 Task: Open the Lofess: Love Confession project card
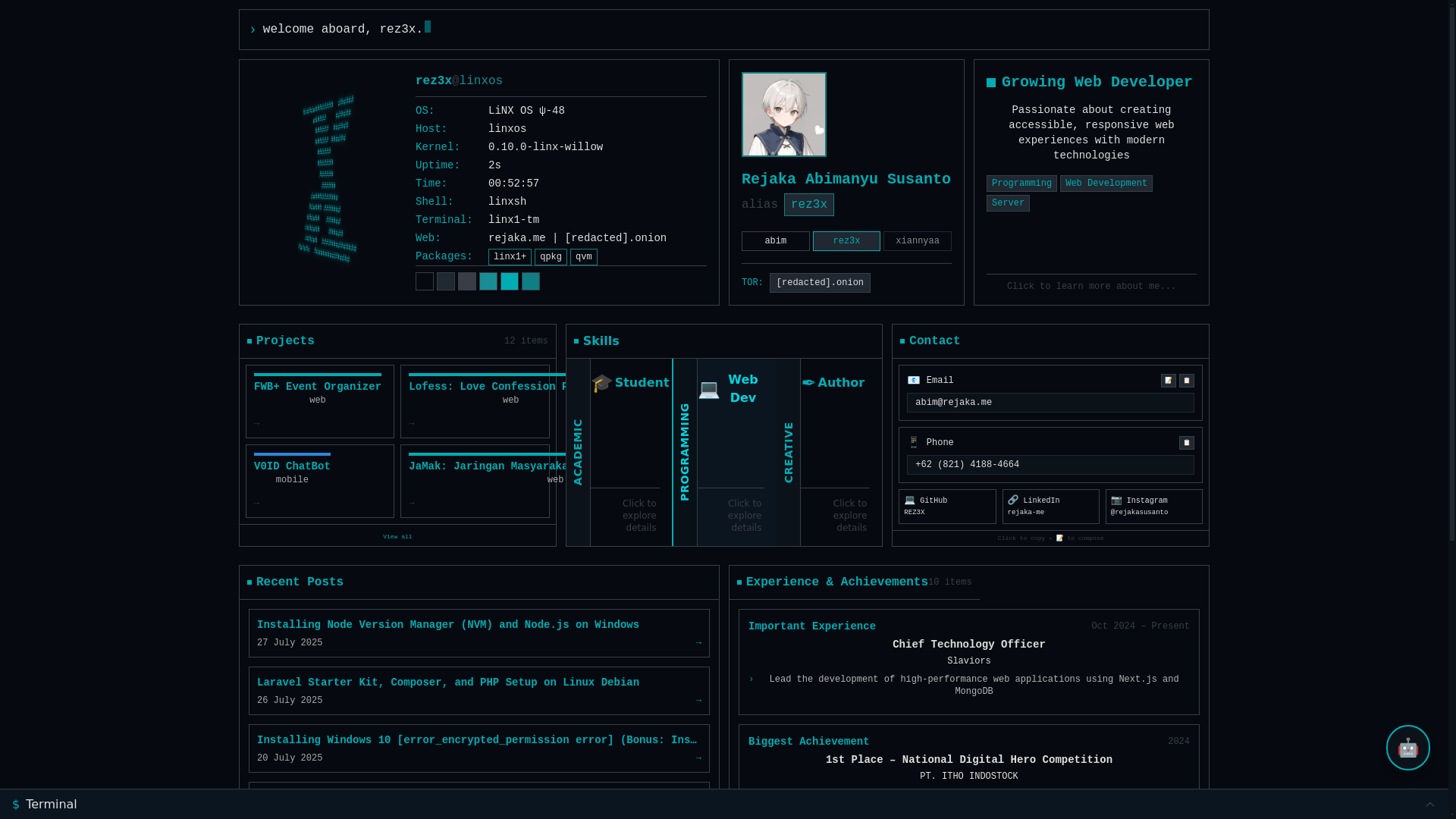[x=475, y=401]
